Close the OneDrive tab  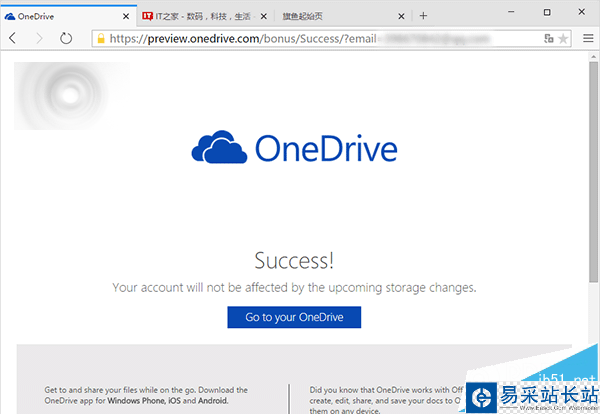[x=126, y=16]
